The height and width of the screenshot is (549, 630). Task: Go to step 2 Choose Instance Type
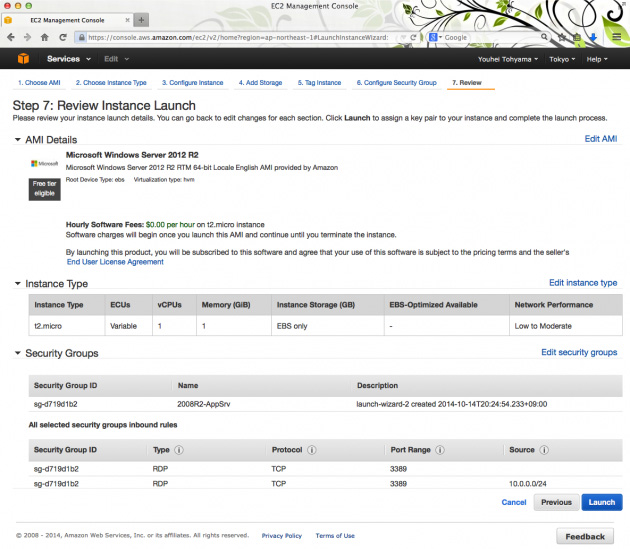coord(111,83)
